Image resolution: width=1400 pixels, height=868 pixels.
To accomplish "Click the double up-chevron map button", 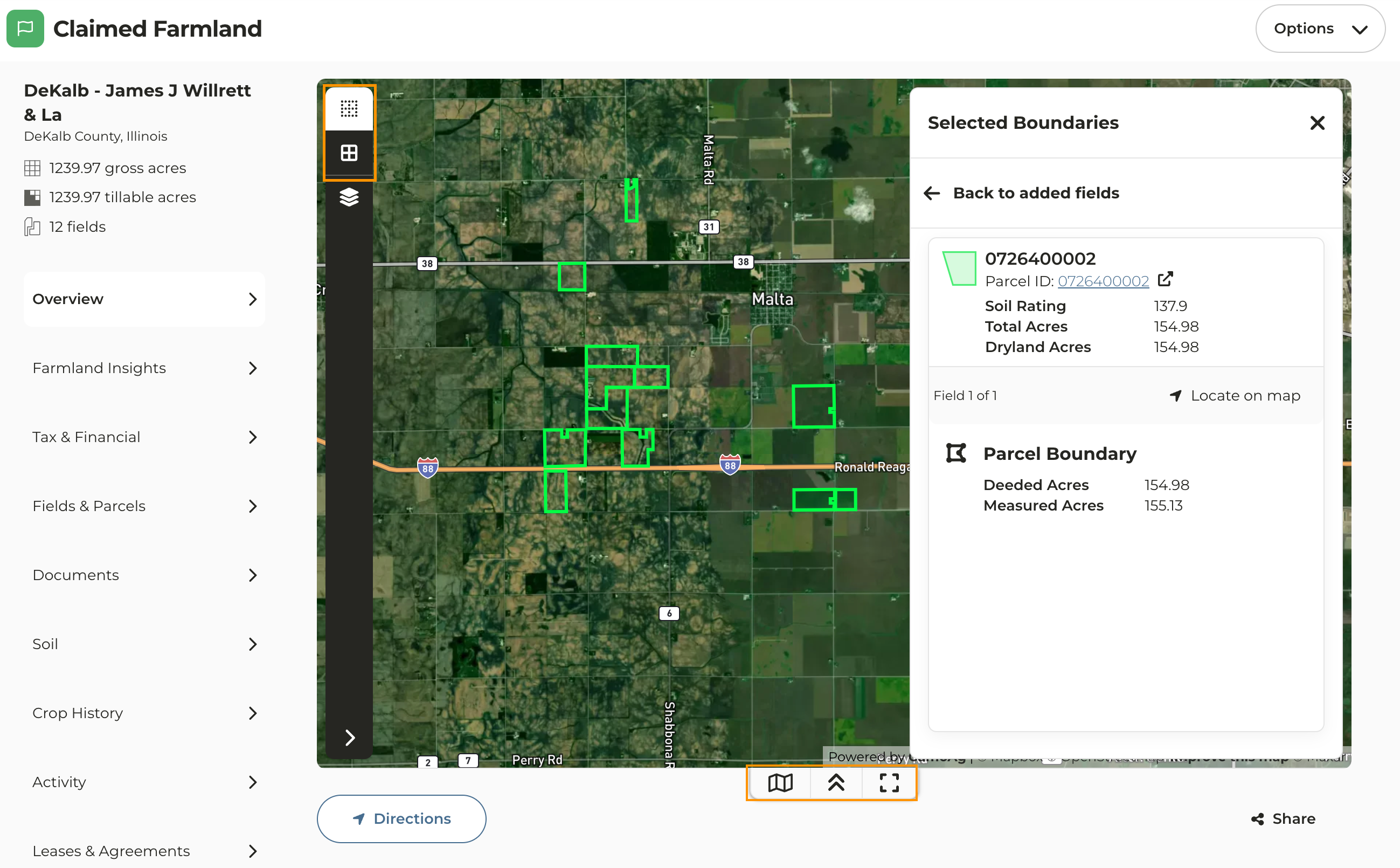I will (x=836, y=782).
